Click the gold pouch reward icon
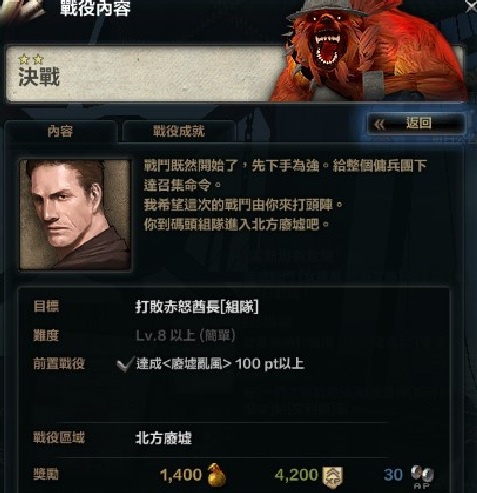This screenshot has width=477, height=493. pyautogui.click(x=217, y=474)
